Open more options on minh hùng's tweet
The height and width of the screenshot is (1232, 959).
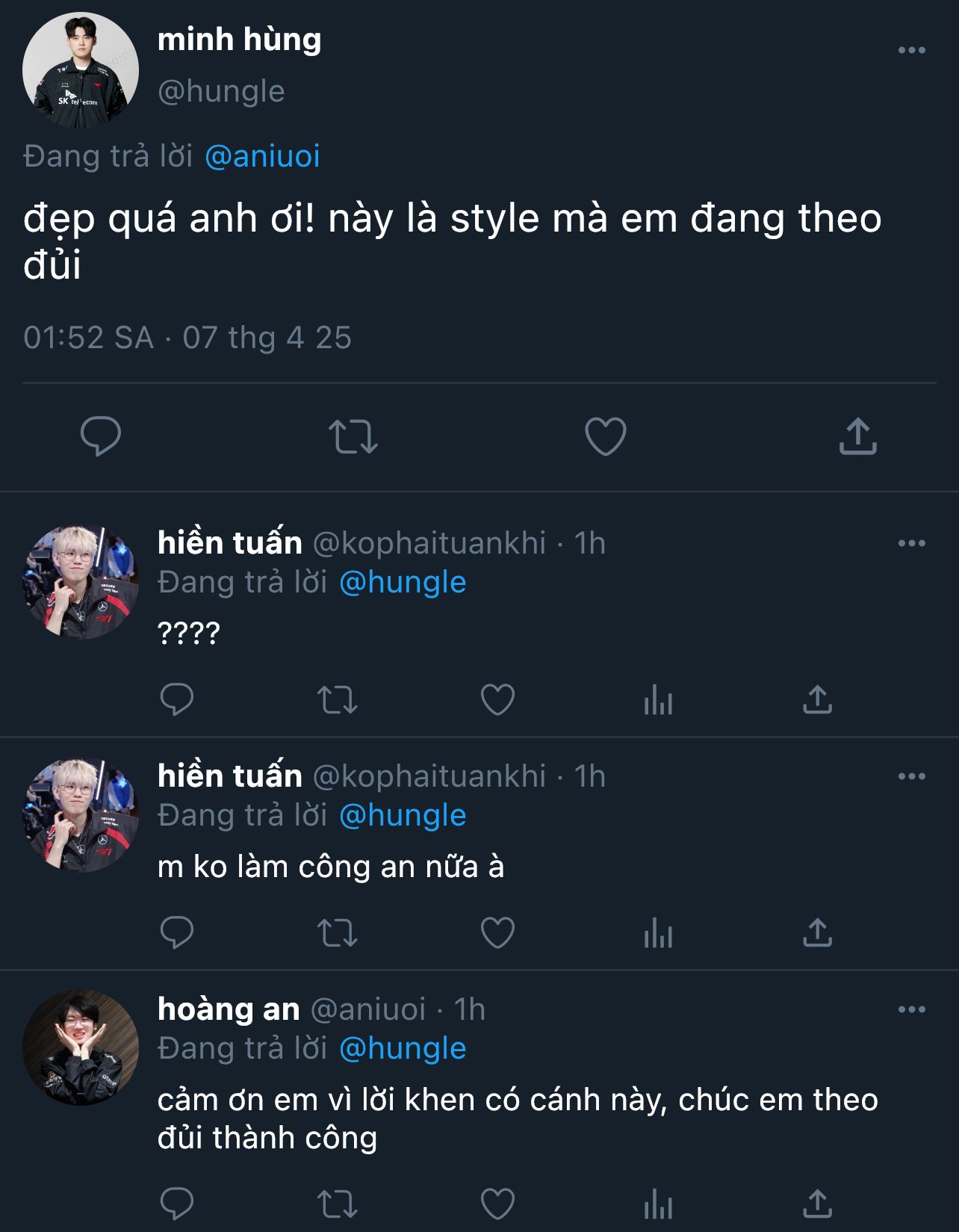click(911, 50)
